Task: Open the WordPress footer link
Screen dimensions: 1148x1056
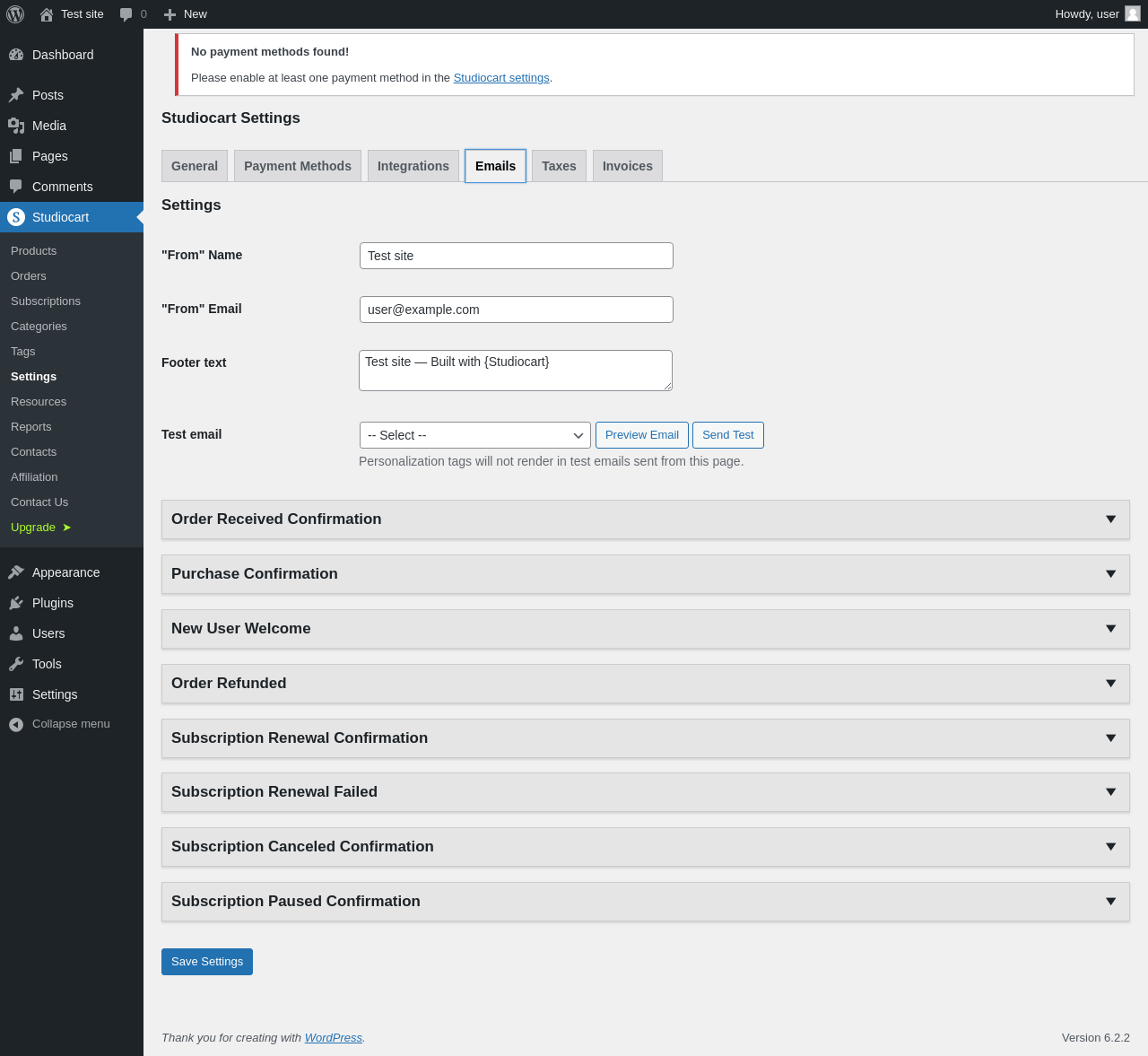Action: pos(334,1038)
